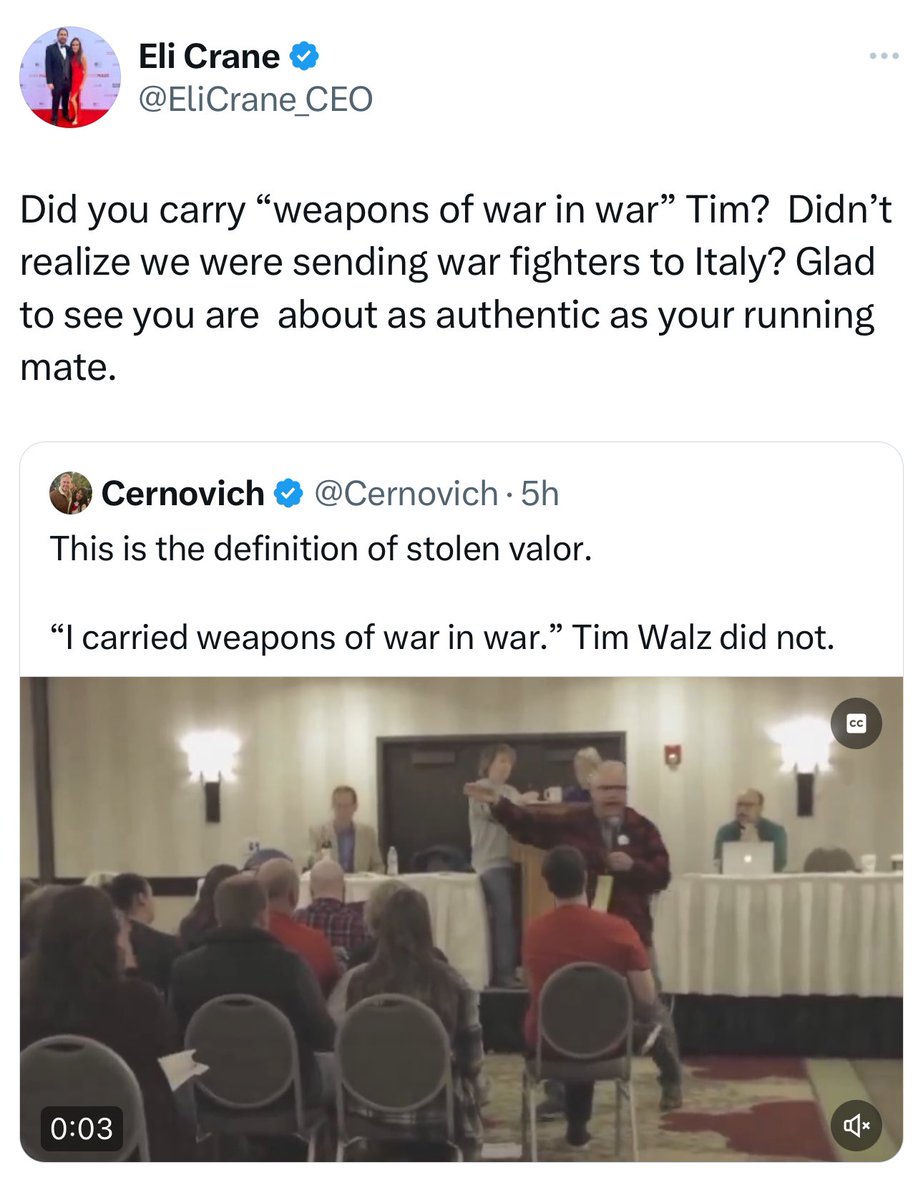Open the @Cernovich handle in the quote
The height and width of the screenshot is (1200, 923).
(405, 493)
